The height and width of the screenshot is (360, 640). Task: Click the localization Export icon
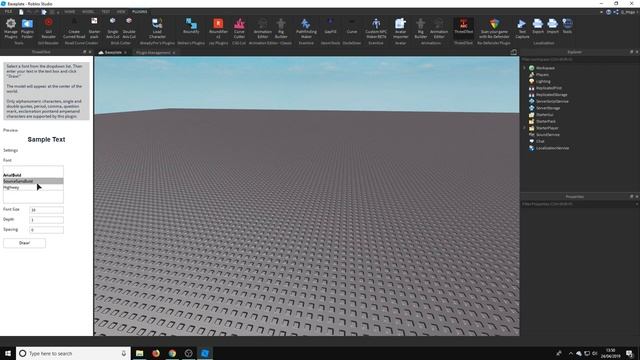click(538, 26)
